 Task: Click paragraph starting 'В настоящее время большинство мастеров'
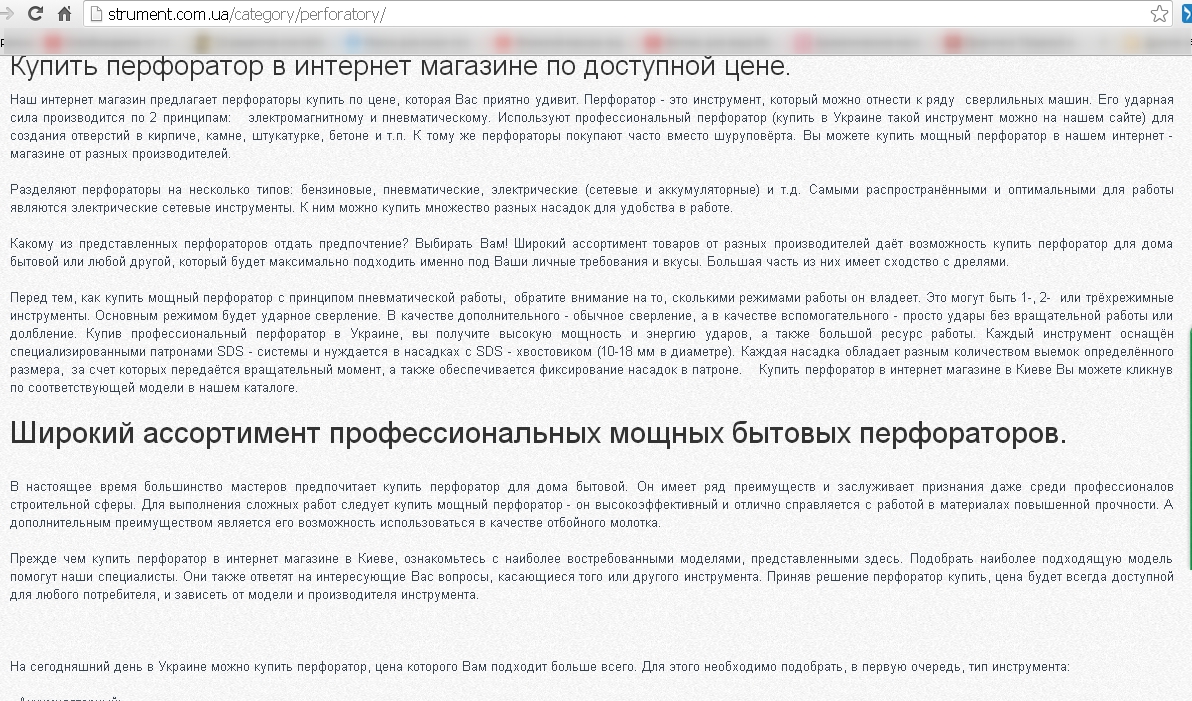(x=591, y=504)
